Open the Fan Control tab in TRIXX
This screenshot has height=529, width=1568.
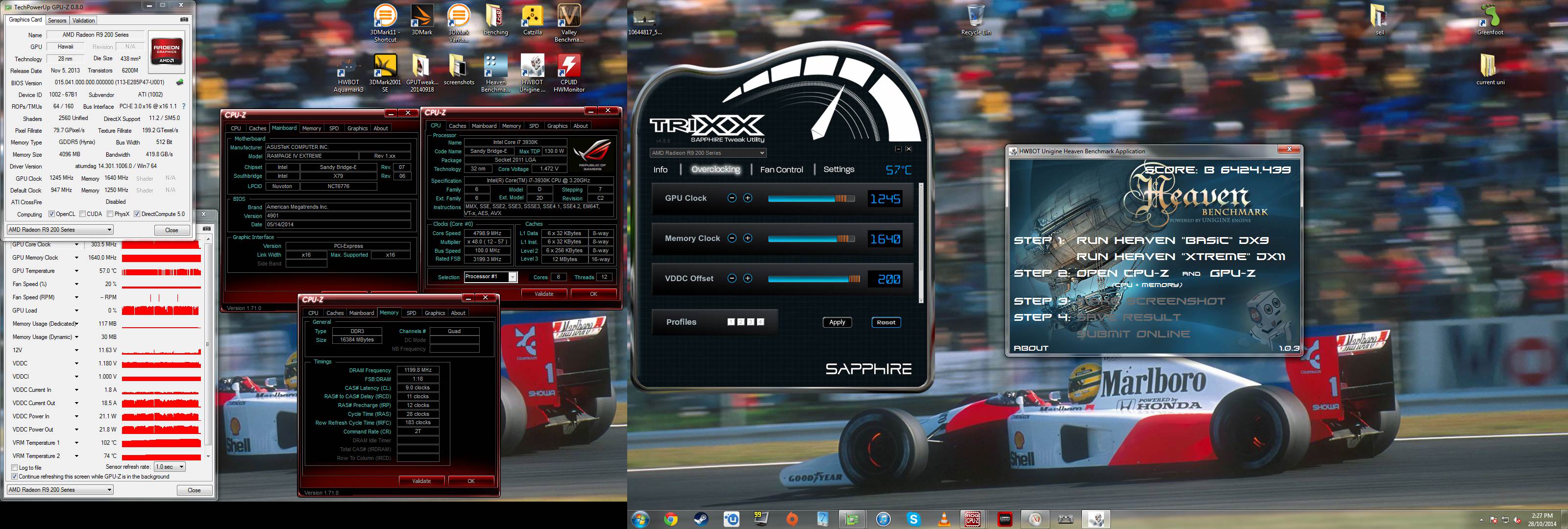tap(782, 170)
